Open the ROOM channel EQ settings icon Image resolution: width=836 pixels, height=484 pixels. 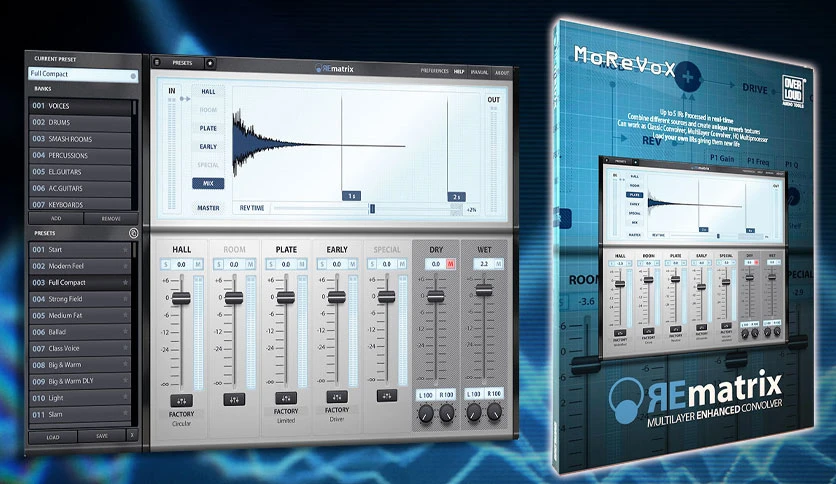[234, 399]
